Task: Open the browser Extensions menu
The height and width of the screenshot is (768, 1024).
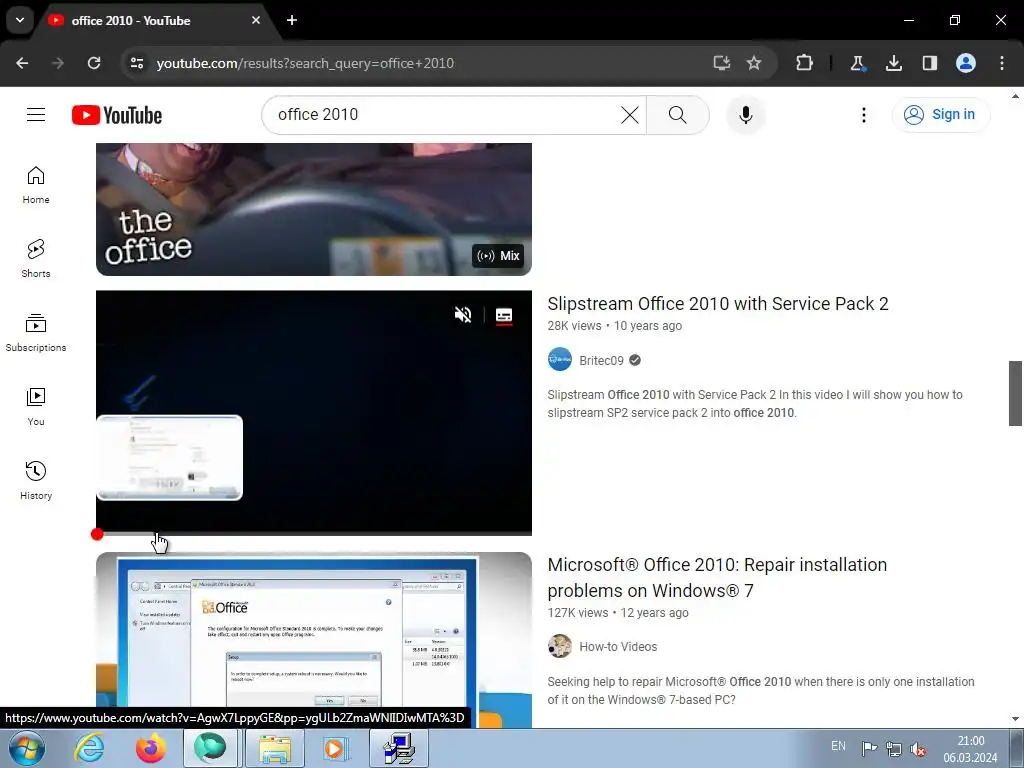Action: (805, 63)
